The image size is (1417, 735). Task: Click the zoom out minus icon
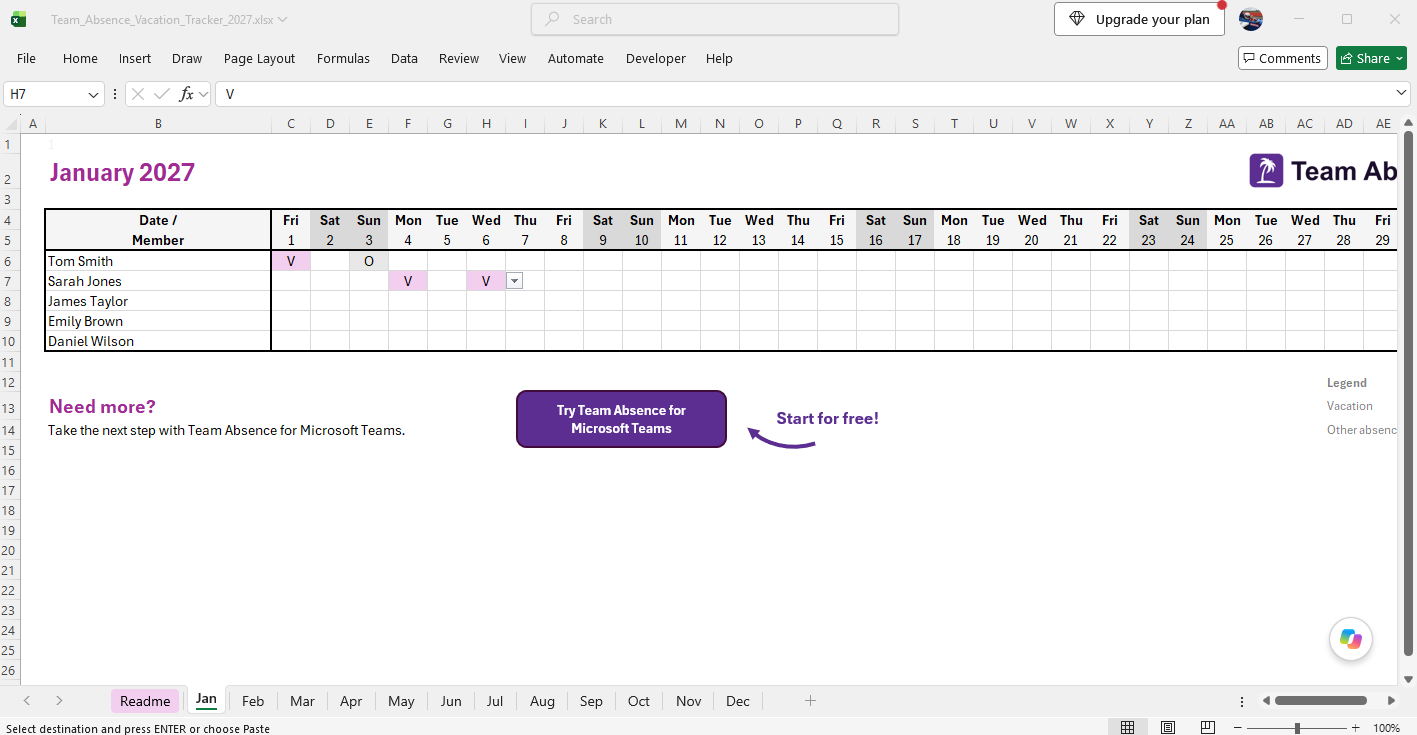[1238, 728]
